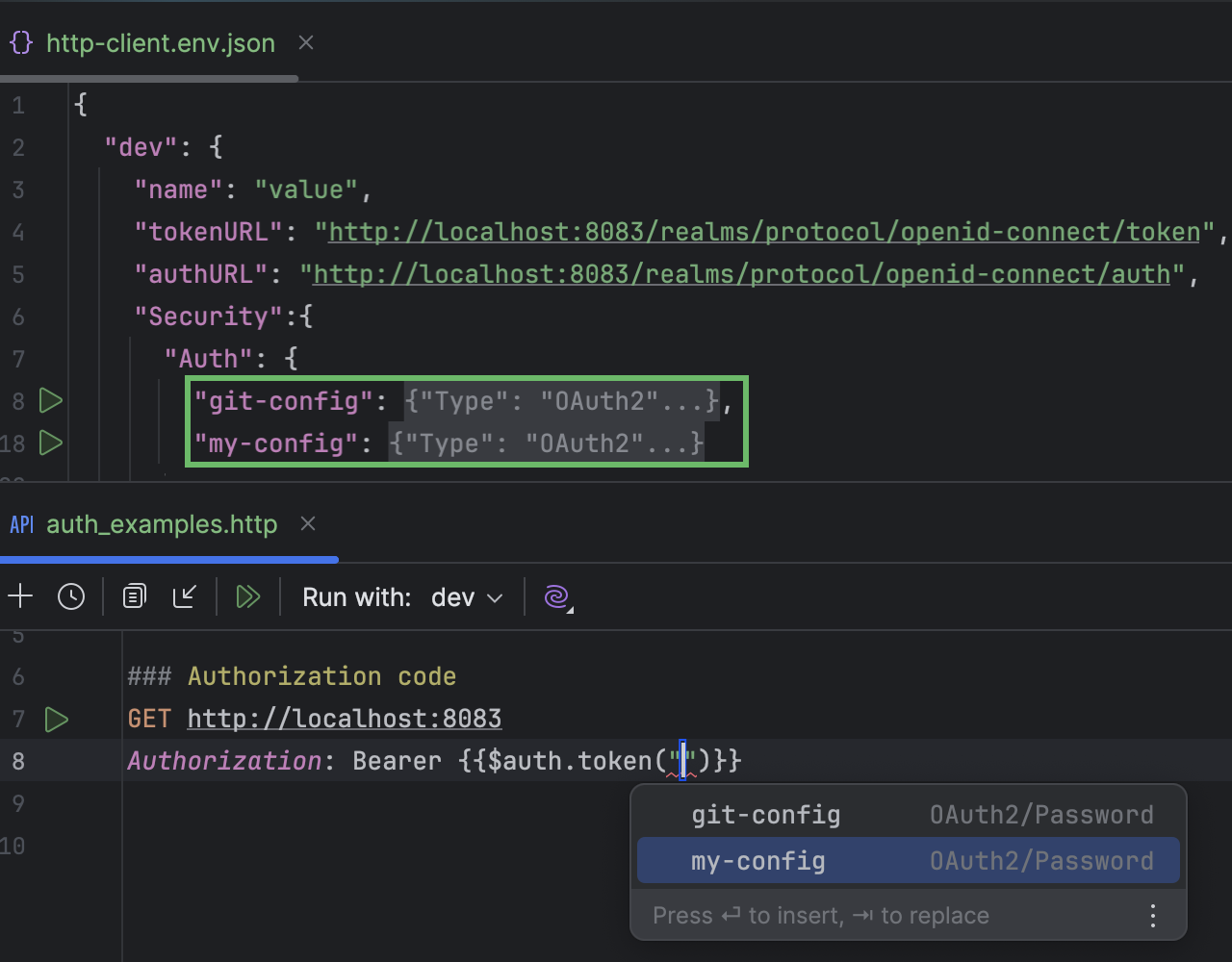
Task: Select the auth_examples.http tab
Action: (x=162, y=524)
